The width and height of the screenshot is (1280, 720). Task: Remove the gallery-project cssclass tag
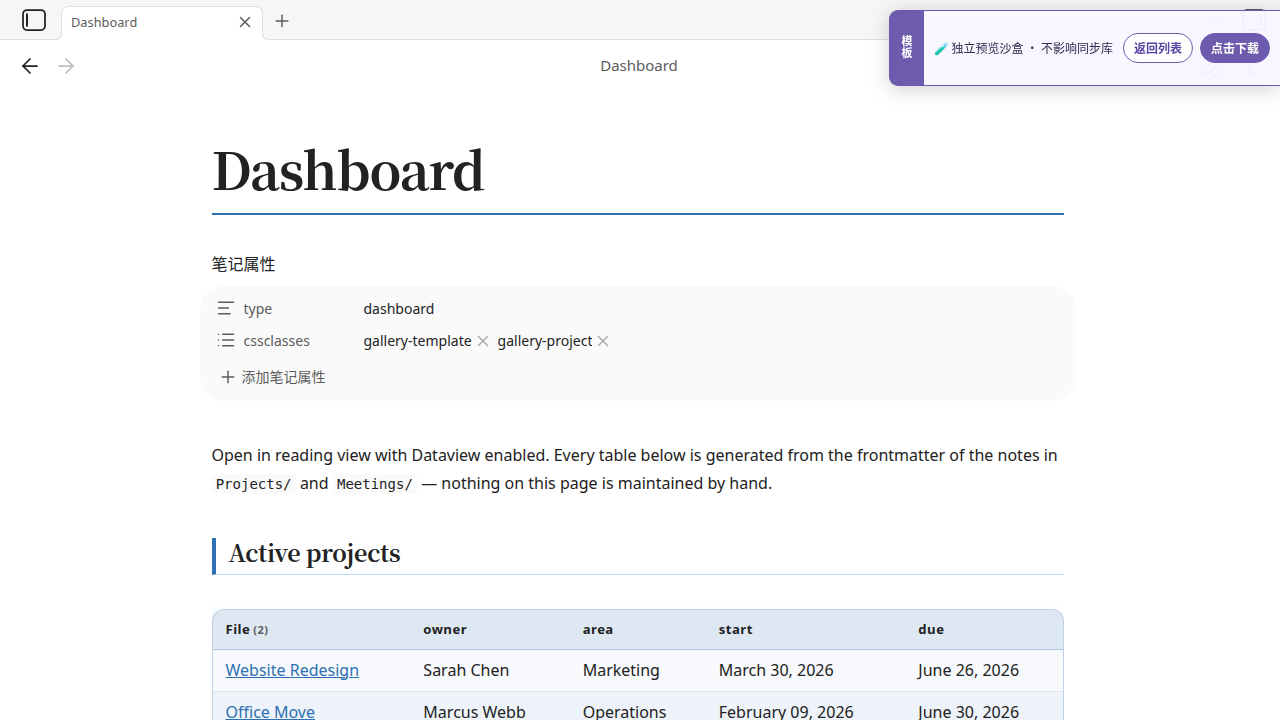point(603,341)
